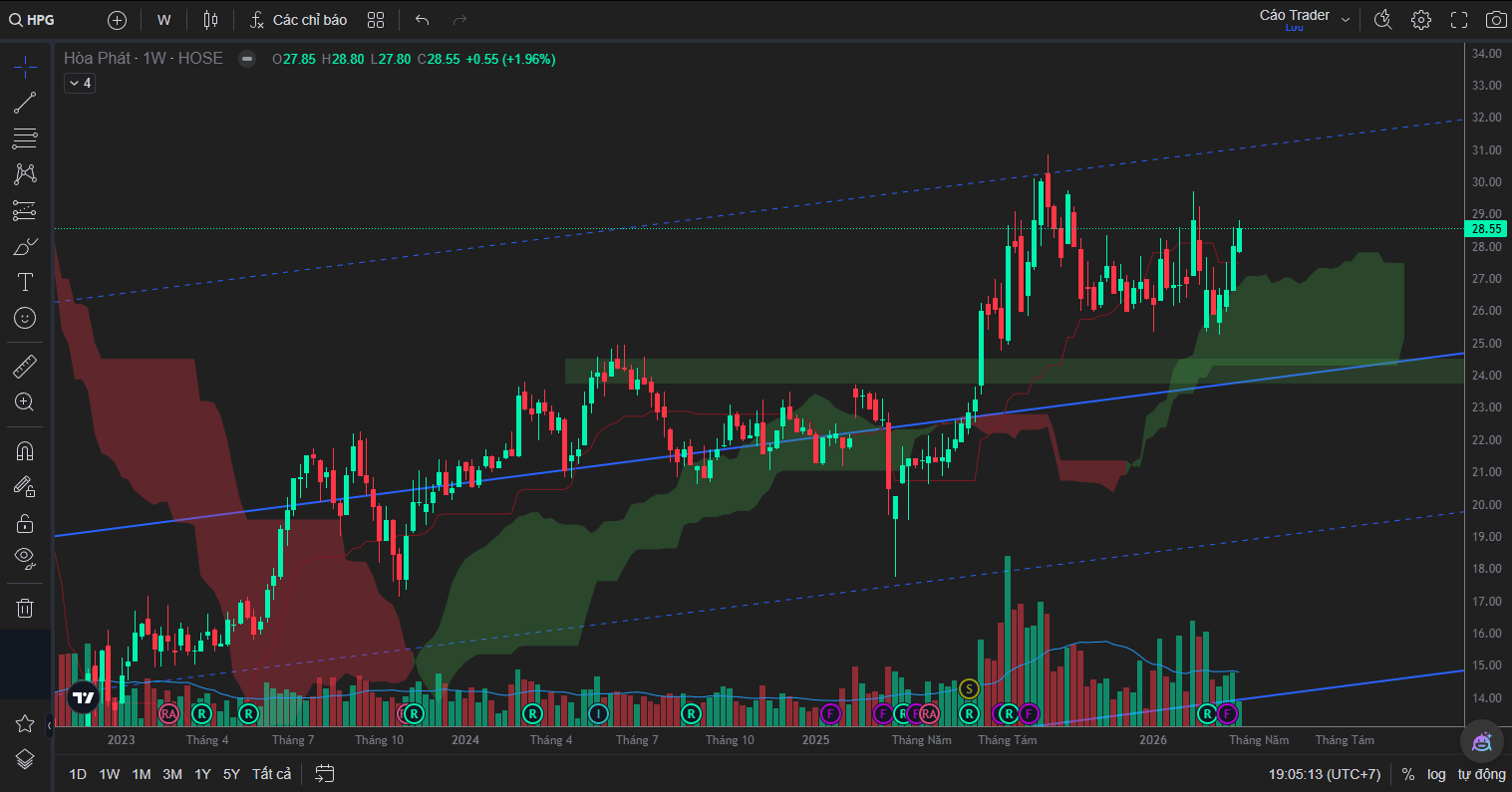This screenshot has width=1512, height=792.
Task: Select the zoom in tool
Action: click(x=25, y=402)
